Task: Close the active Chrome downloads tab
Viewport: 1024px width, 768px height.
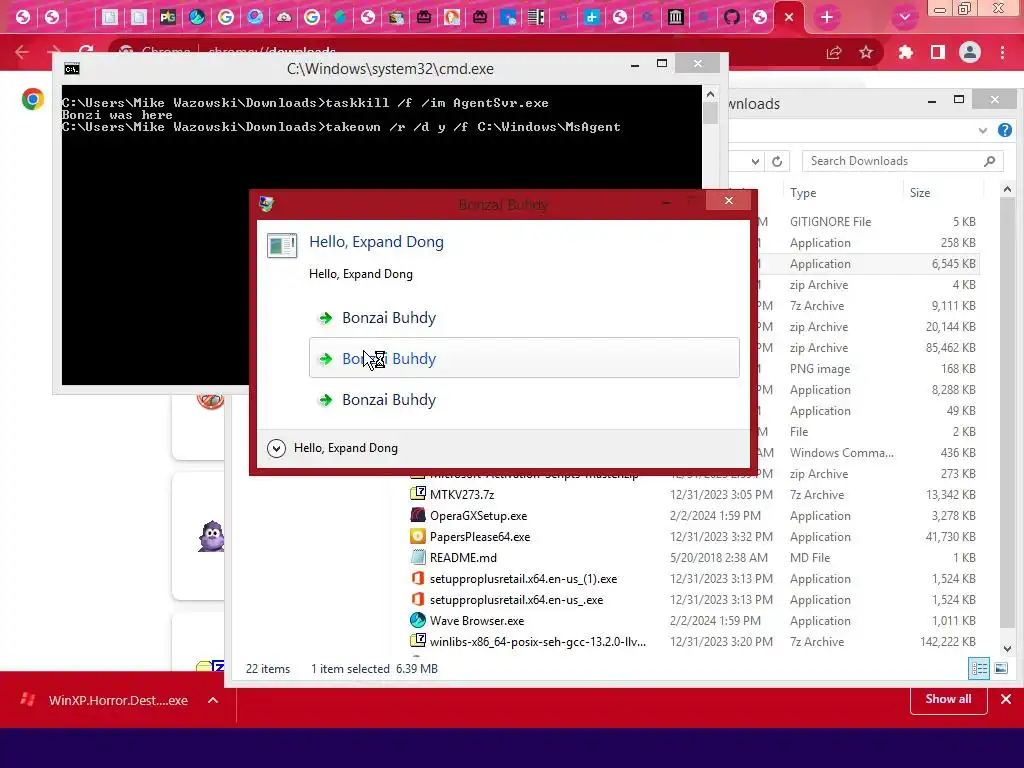Action: pyautogui.click(x=789, y=17)
